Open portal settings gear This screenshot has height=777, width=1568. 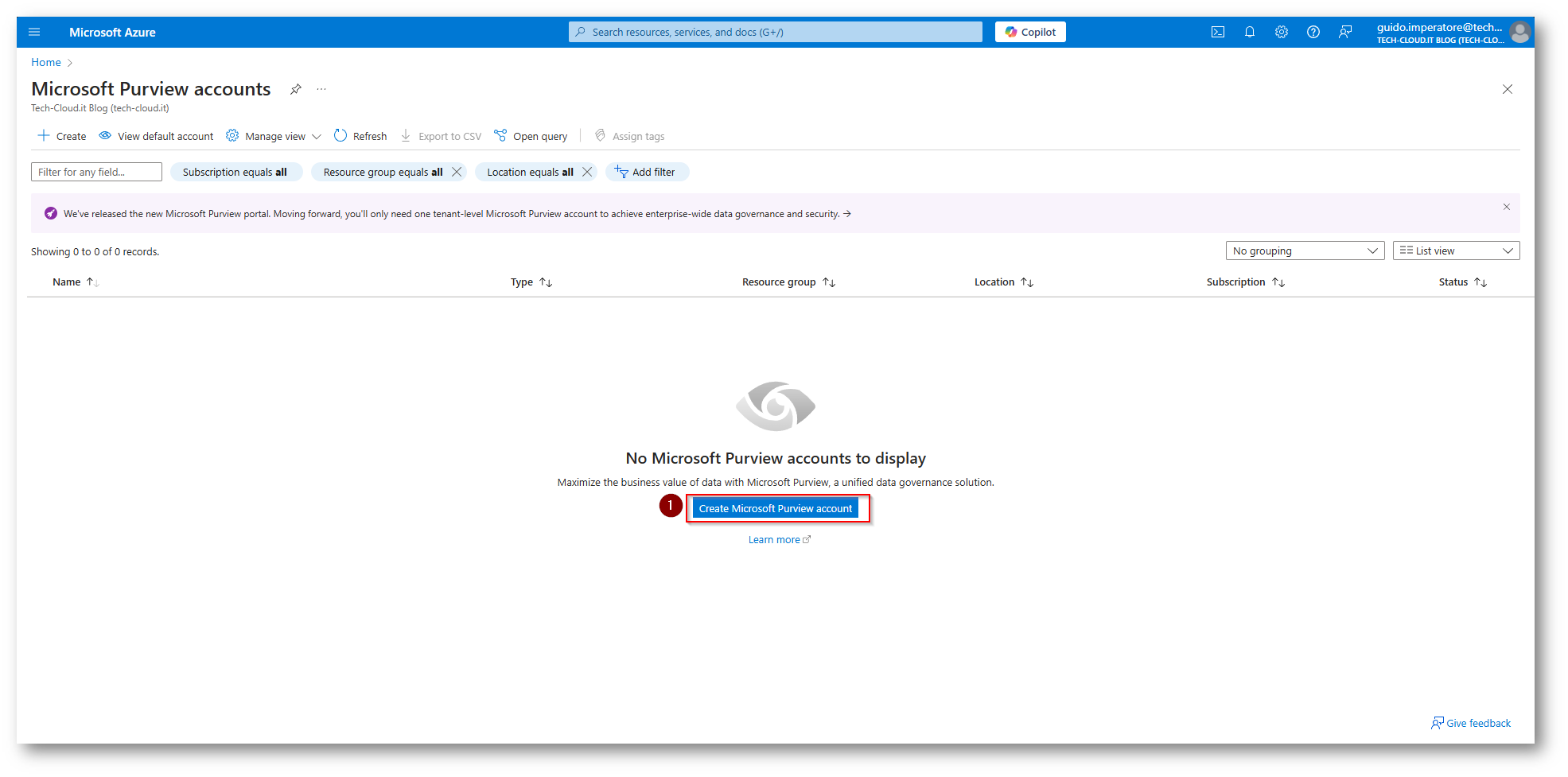pyautogui.click(x=1282, y=33)
